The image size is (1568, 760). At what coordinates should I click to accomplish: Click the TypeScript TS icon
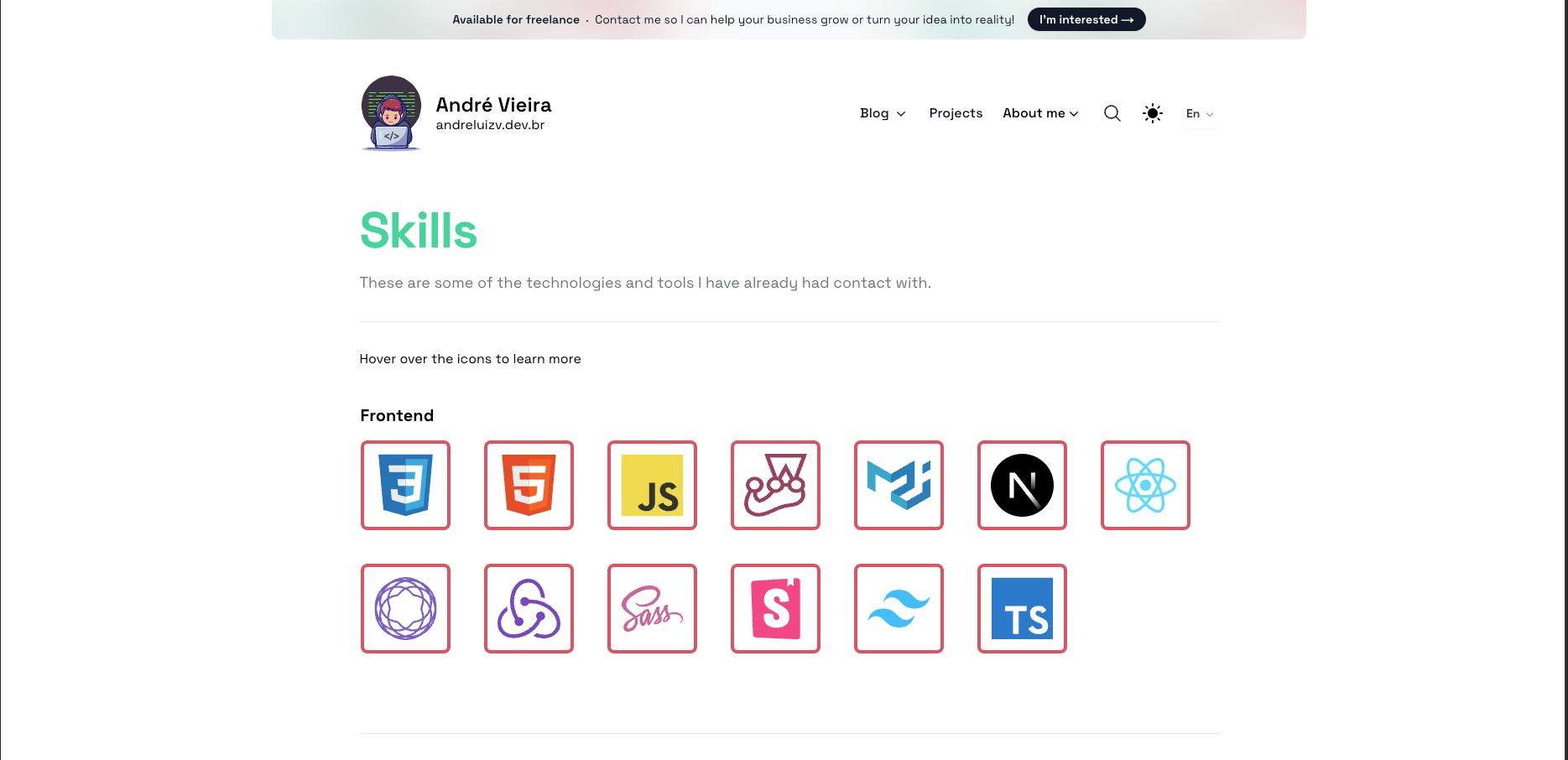pyautogui.click(x=1022, y=608)
